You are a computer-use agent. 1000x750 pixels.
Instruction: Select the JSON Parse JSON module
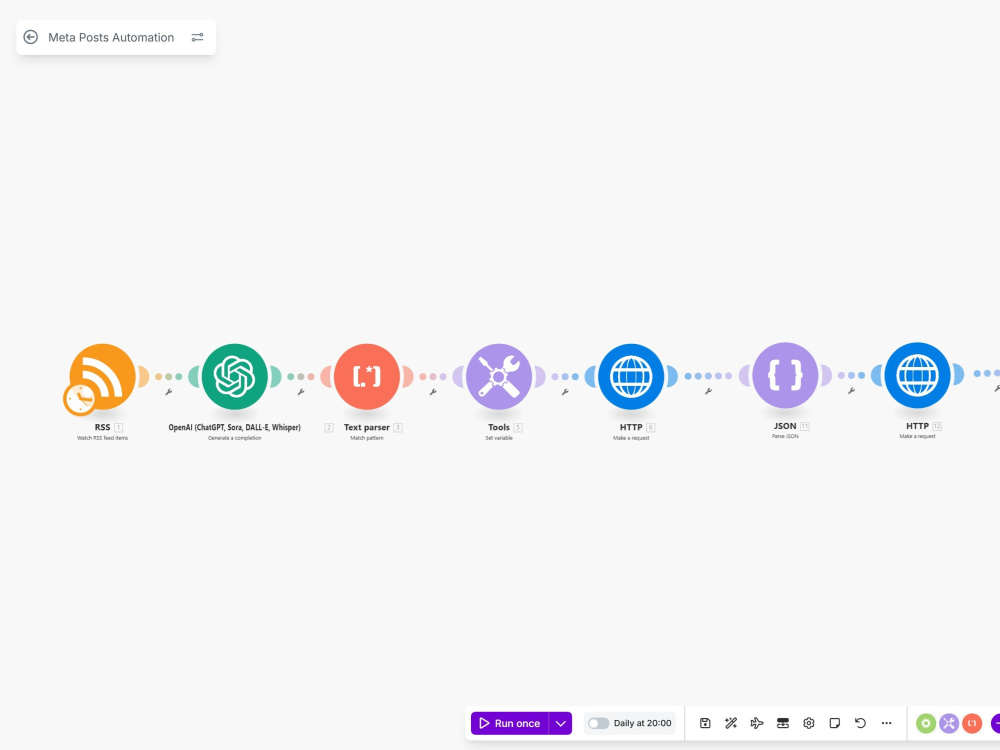pos(786,376)
